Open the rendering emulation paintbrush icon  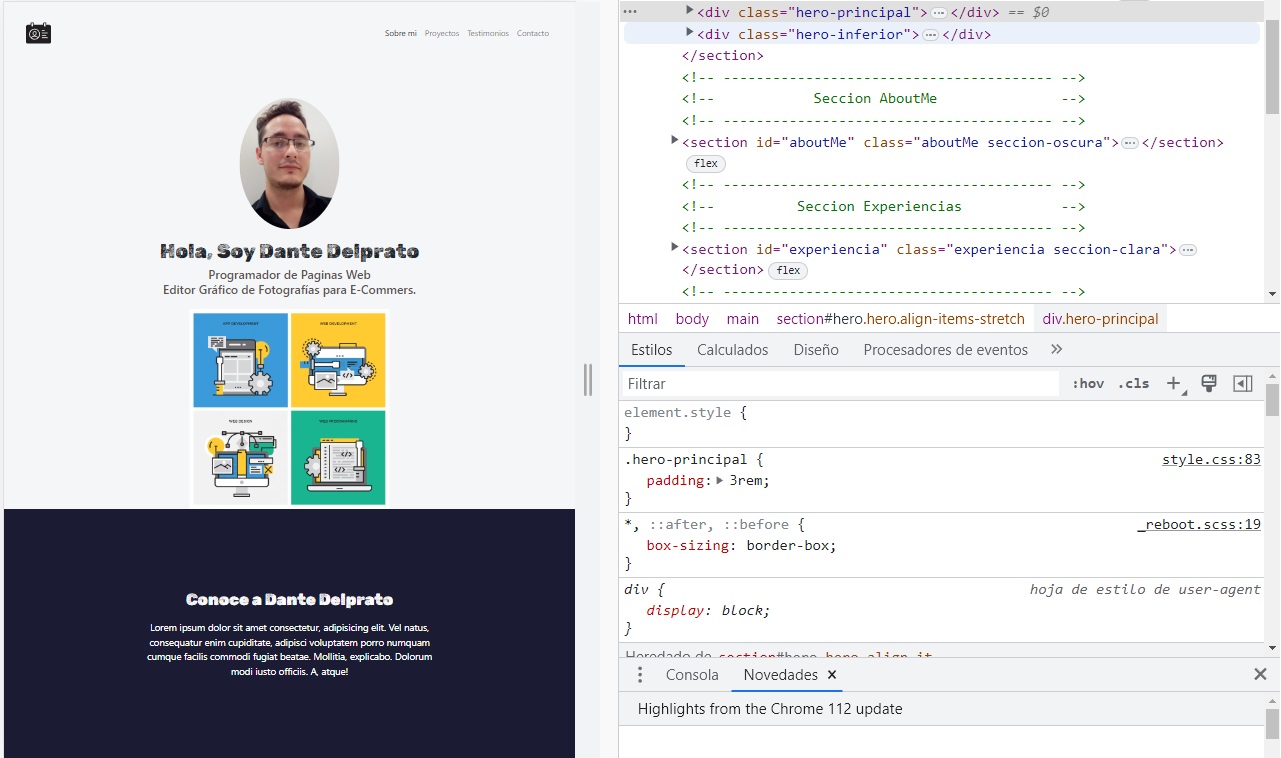[1208, 384]
